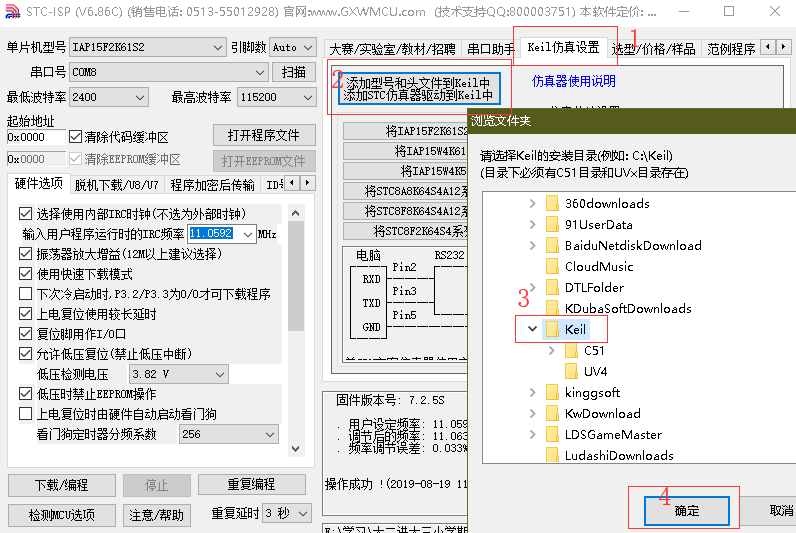Click 注意/帮助 button
The height and width of the screenshot is (533, 796).
[156, 515]
